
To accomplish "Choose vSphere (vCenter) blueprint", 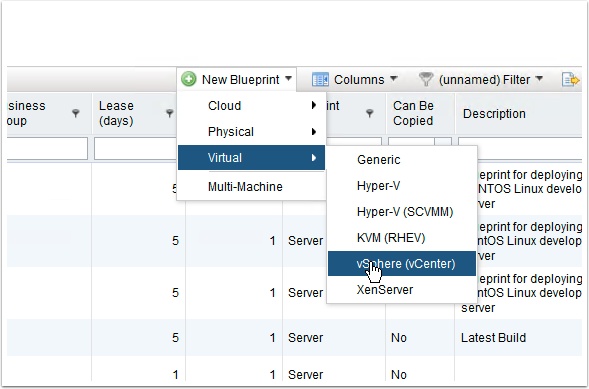I will click(x=402, y=264).
